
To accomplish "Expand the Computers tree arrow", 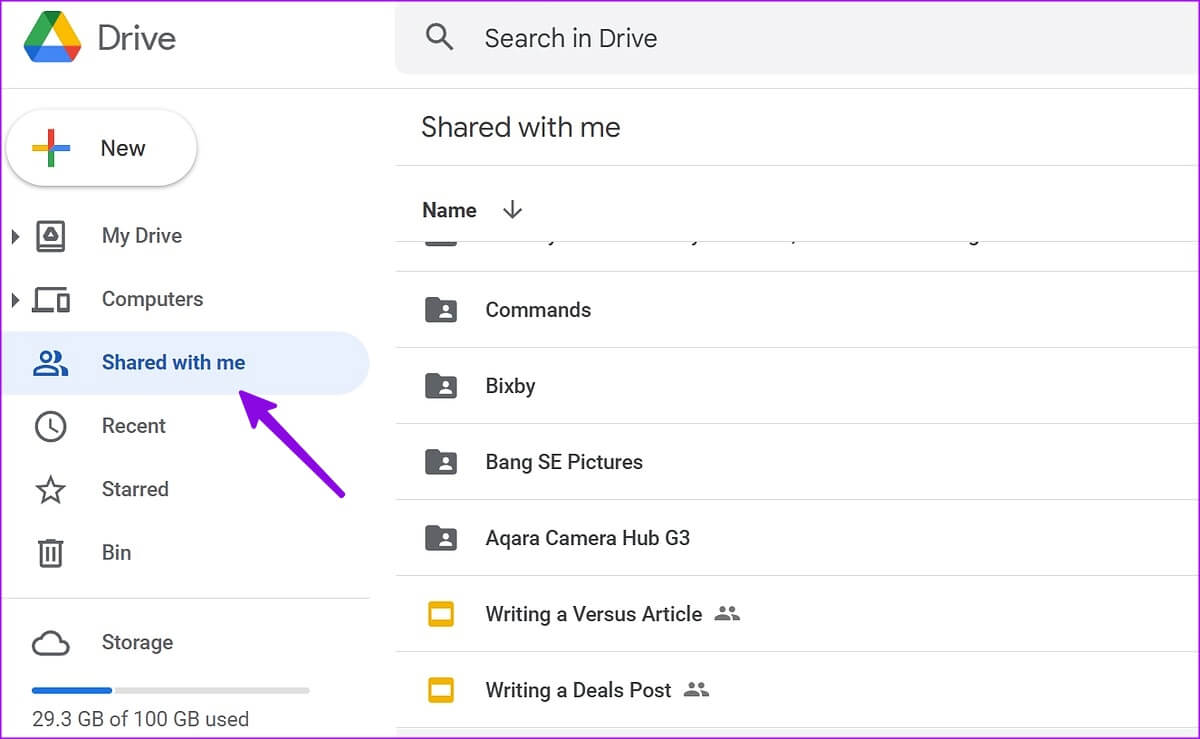I will (x=15, y=300).
